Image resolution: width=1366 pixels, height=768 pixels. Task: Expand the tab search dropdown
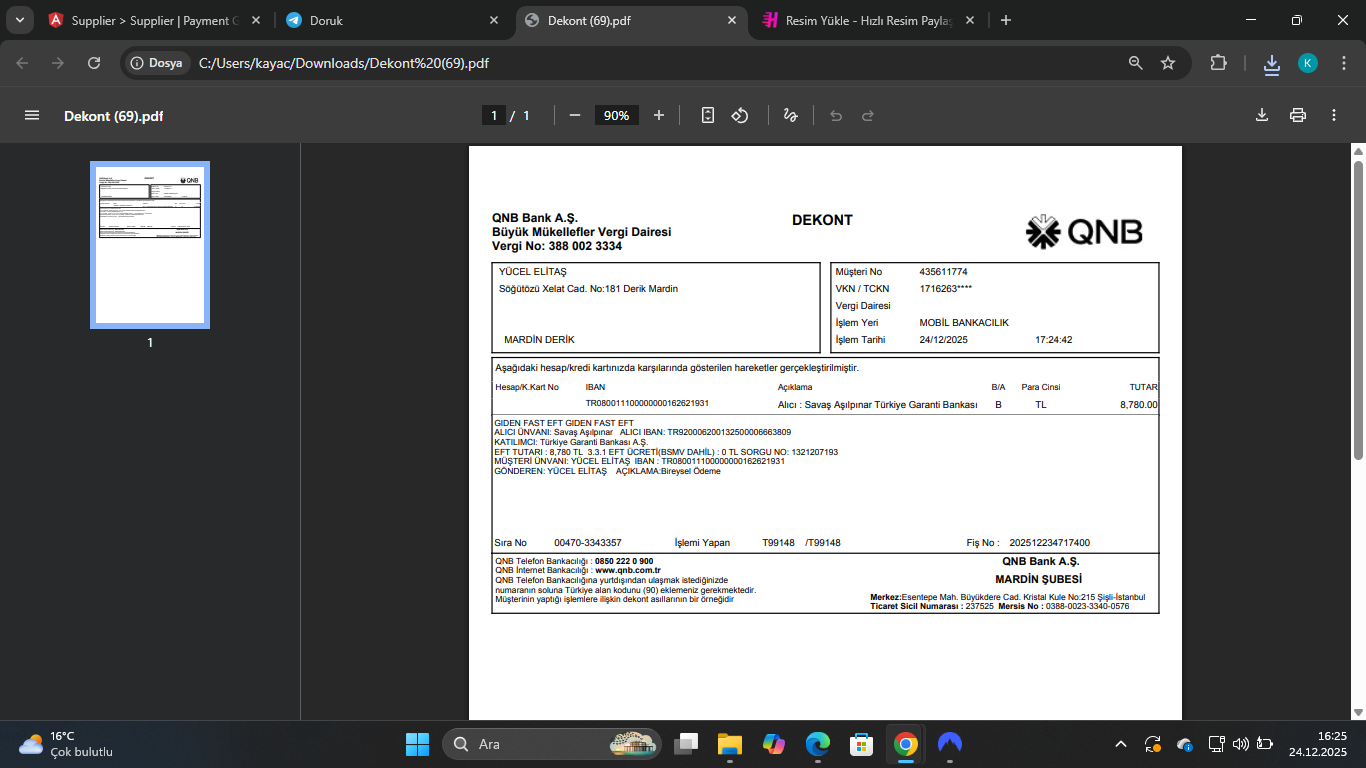[x=19, y=20]
